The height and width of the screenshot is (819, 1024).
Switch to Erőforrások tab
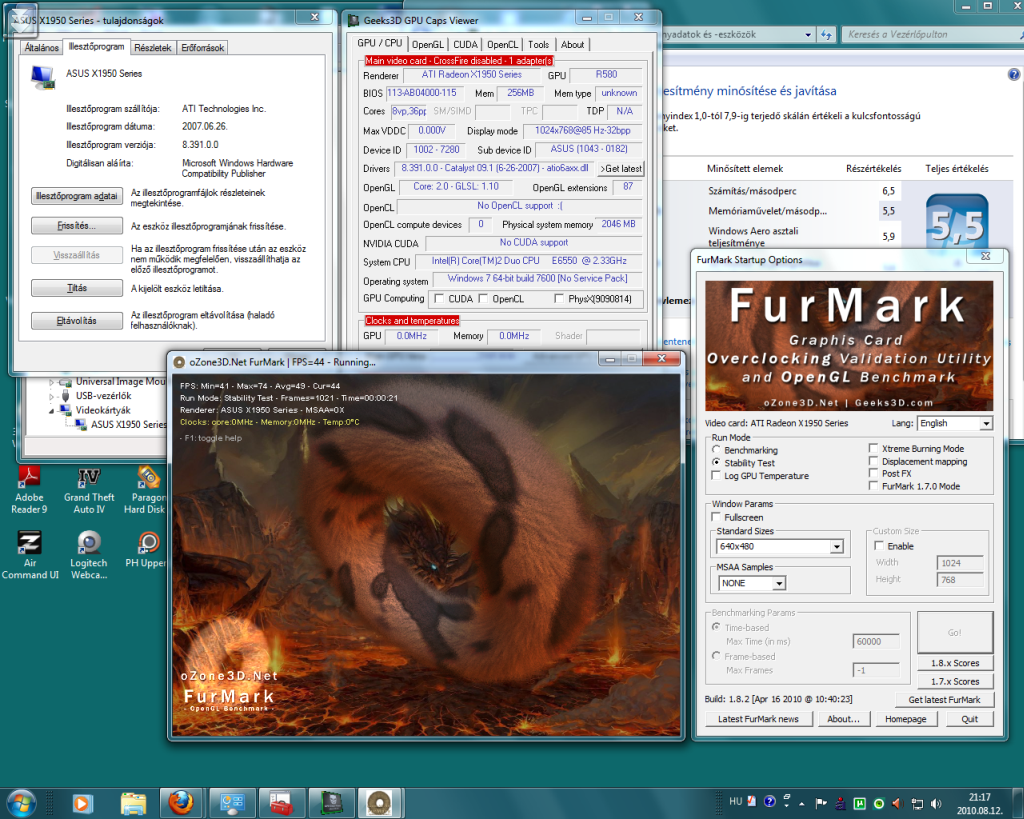[202, 48]
